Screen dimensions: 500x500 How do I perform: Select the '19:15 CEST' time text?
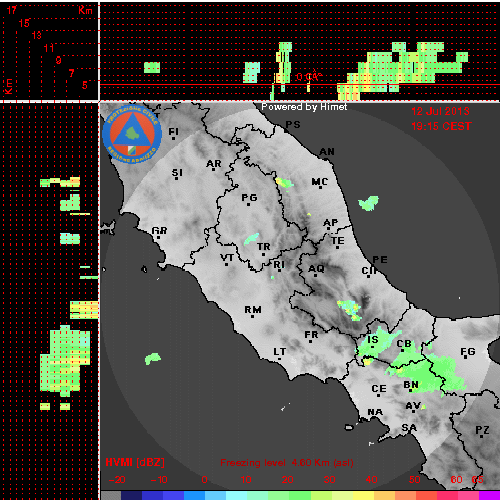pos(441,126)
